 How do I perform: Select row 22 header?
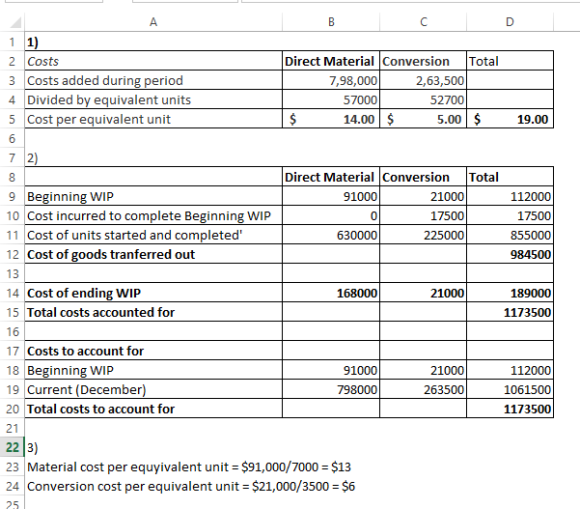tap(12, 447)
